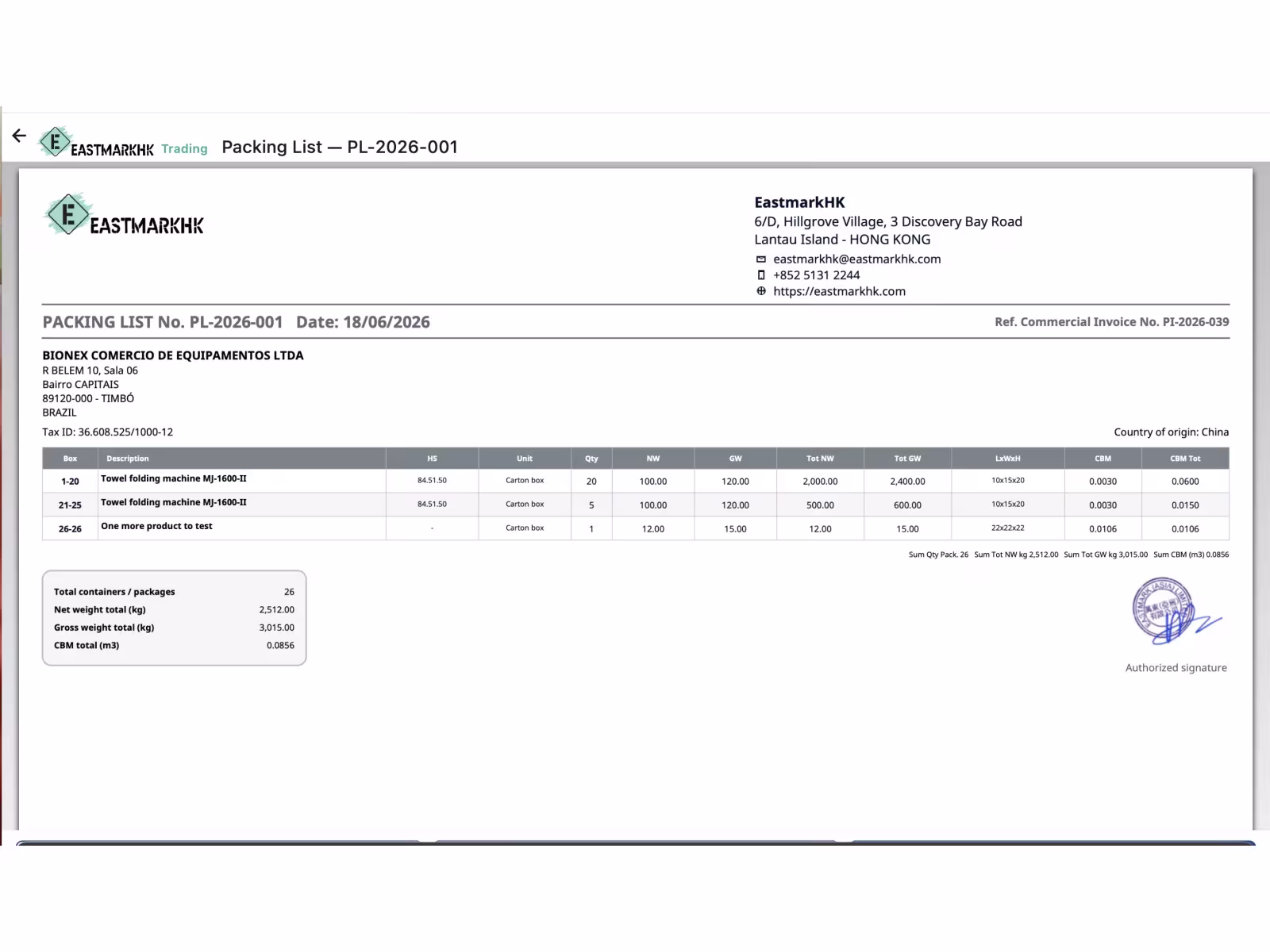This screenshot has height=952, width=1270.
Task: Click the Sum Tot NW kg 2,512.00 text
Action: pos(1016,555)
